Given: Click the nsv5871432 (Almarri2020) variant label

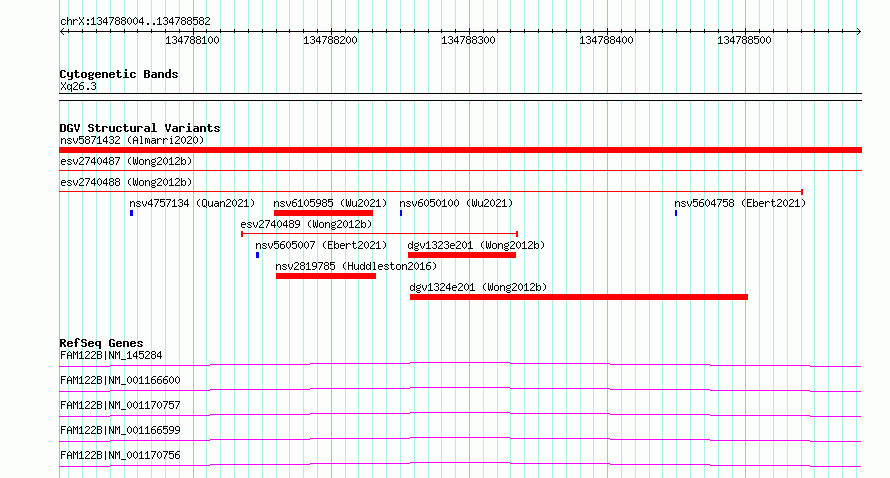Looking at the screenshot, I should [x=132, y=140].
